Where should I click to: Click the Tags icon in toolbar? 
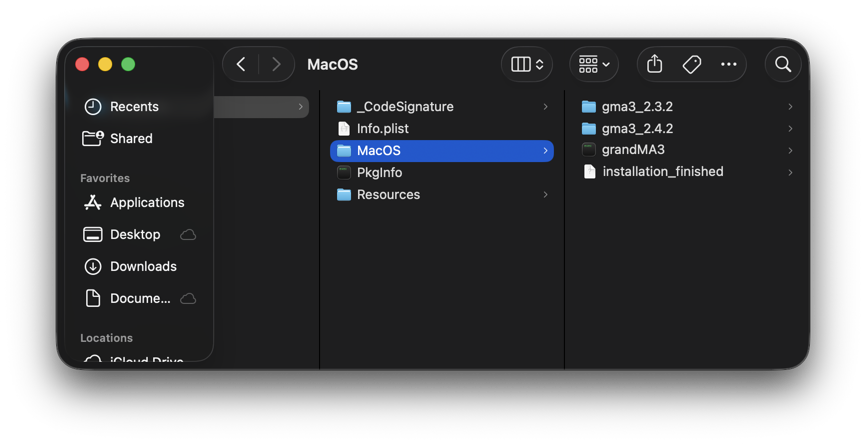pos(691,65)
